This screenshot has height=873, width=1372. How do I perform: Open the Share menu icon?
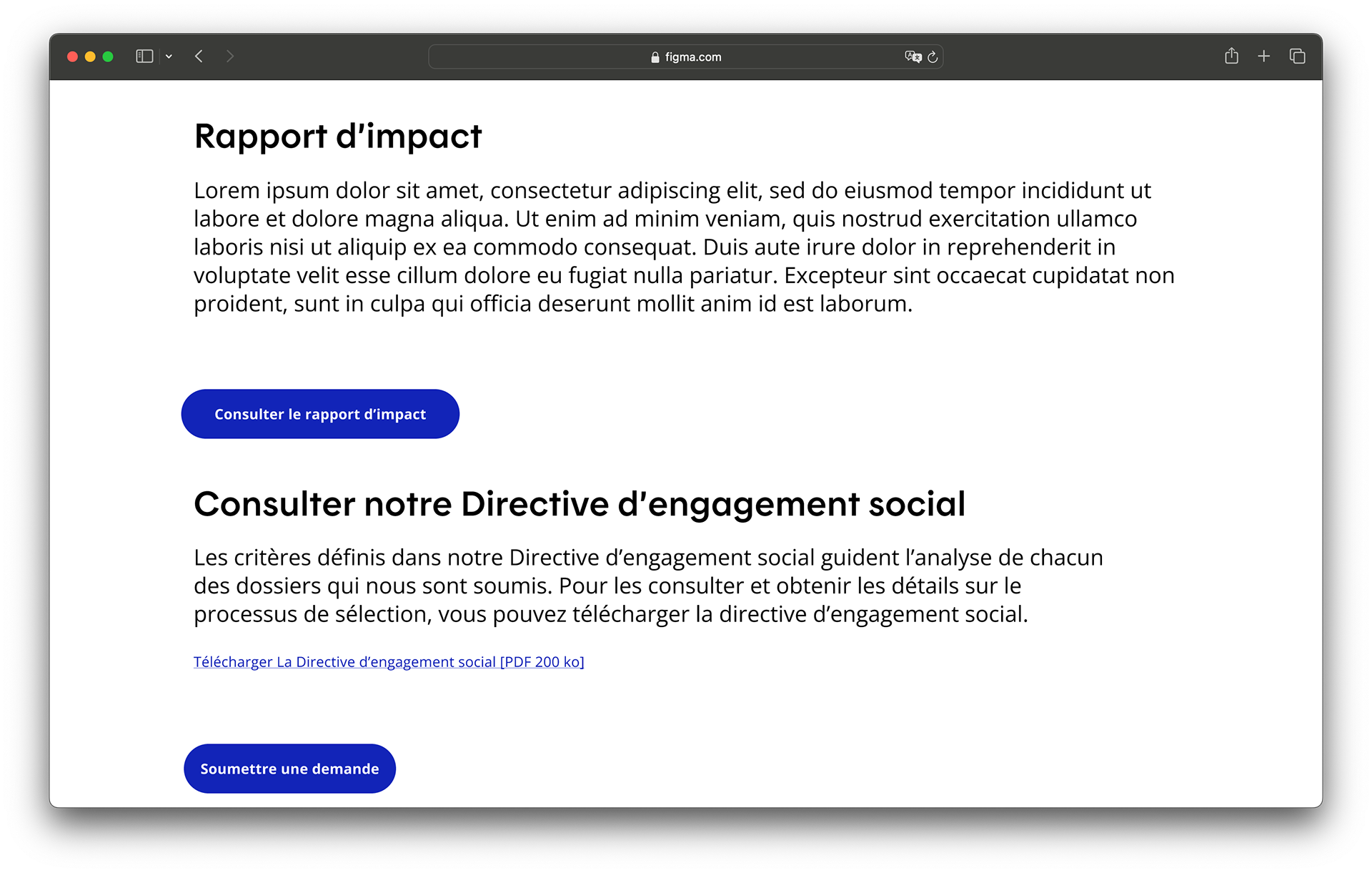(1231, 56)
